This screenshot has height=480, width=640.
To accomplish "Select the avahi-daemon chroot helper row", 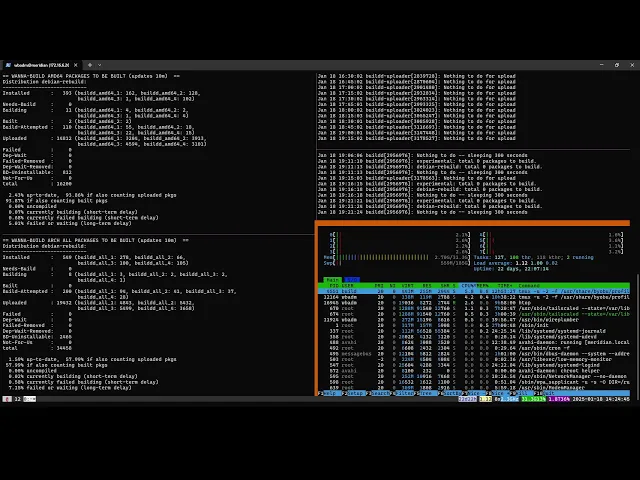I will pyautogui.click(x=474, y=371).
